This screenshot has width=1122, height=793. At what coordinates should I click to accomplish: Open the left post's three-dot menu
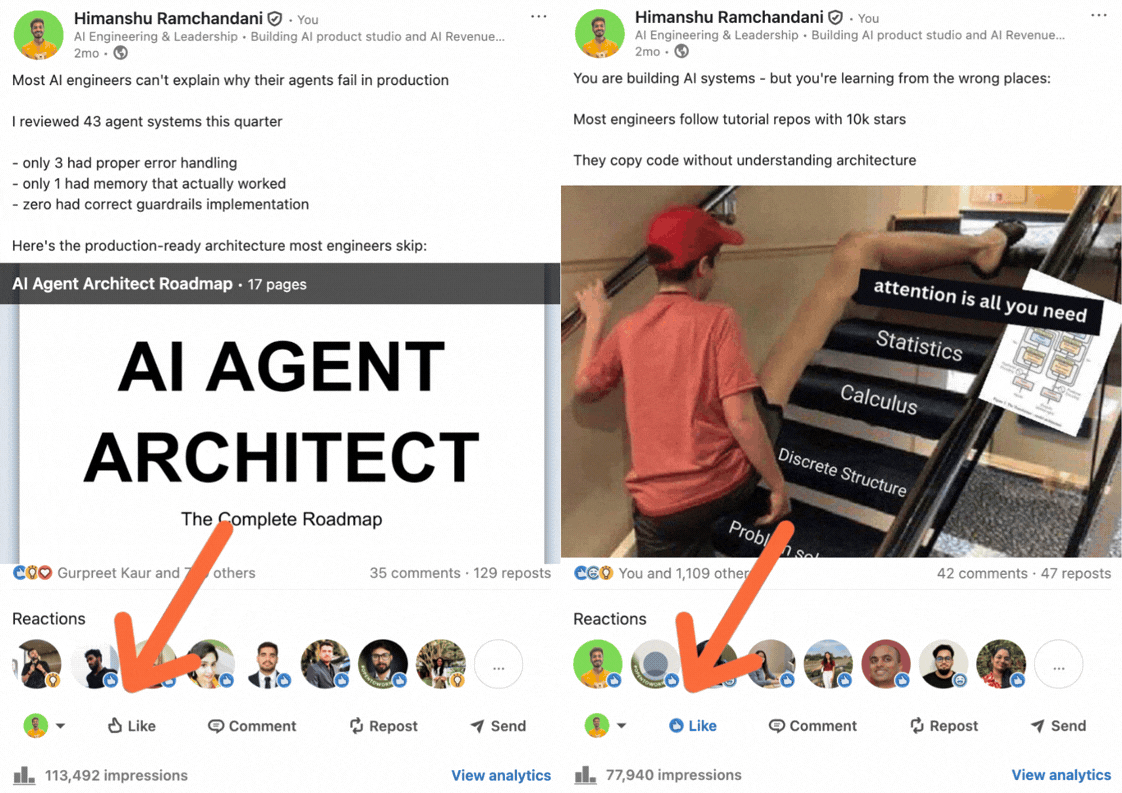point(538,16)
